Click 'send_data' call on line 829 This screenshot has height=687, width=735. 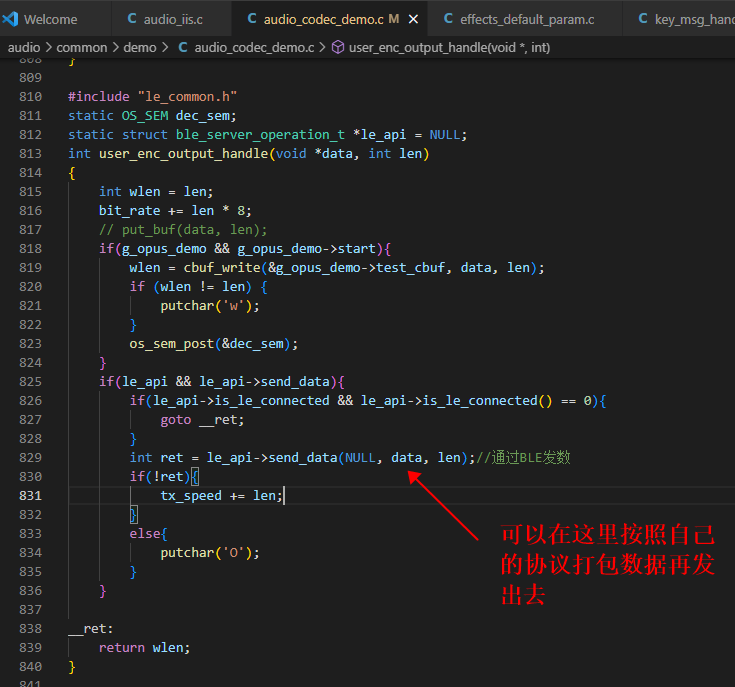click(303, 458)
